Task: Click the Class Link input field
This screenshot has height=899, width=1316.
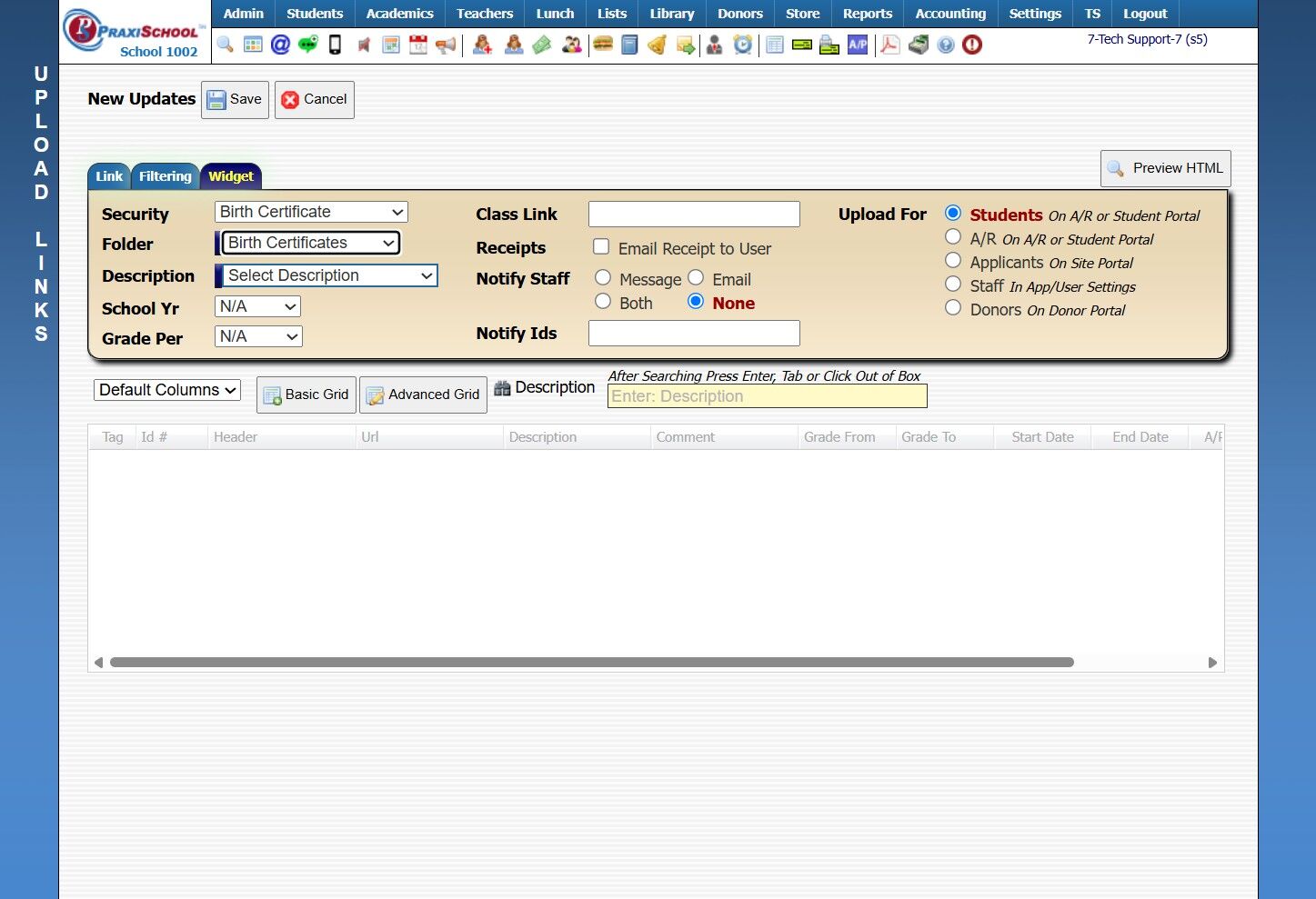Action: pos(694,215)
